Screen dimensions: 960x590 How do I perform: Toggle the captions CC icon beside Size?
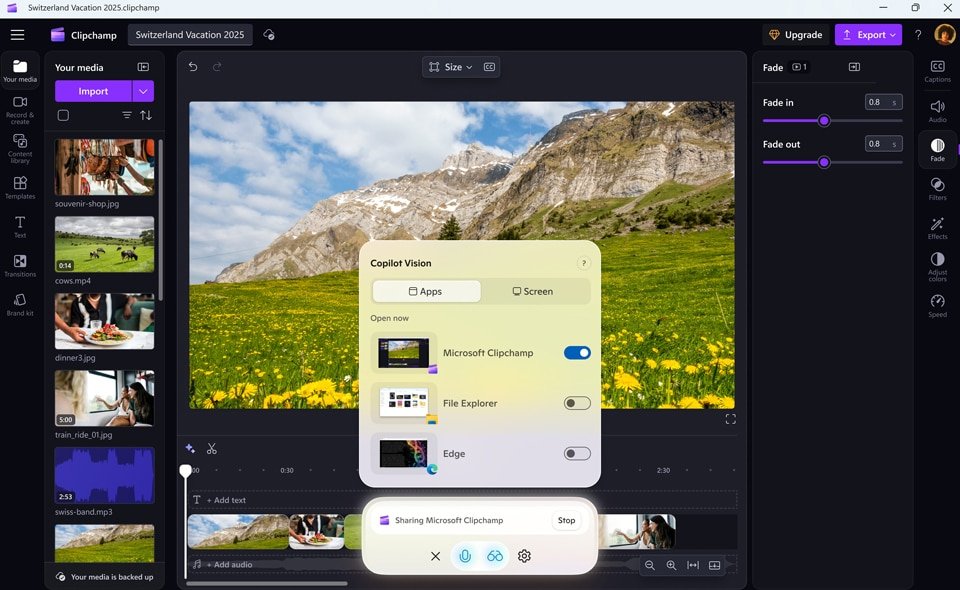pyautogui.click(x=489, y=67)
